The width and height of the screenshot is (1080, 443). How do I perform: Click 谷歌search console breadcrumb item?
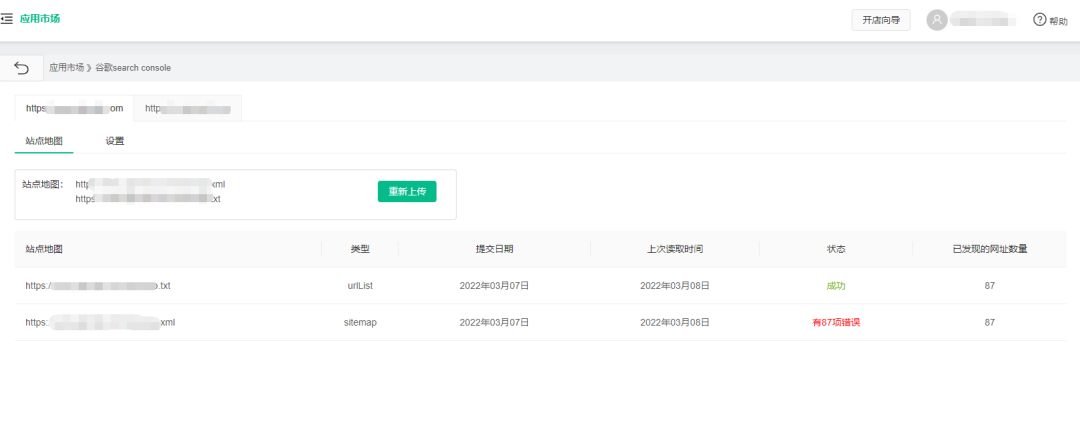(x=133, y=68)
